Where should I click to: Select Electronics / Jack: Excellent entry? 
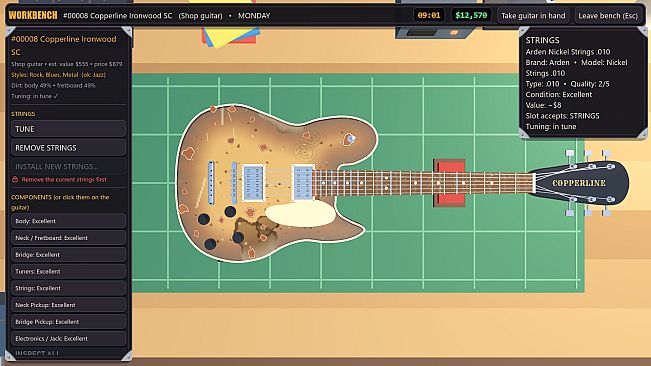[68, 339]
